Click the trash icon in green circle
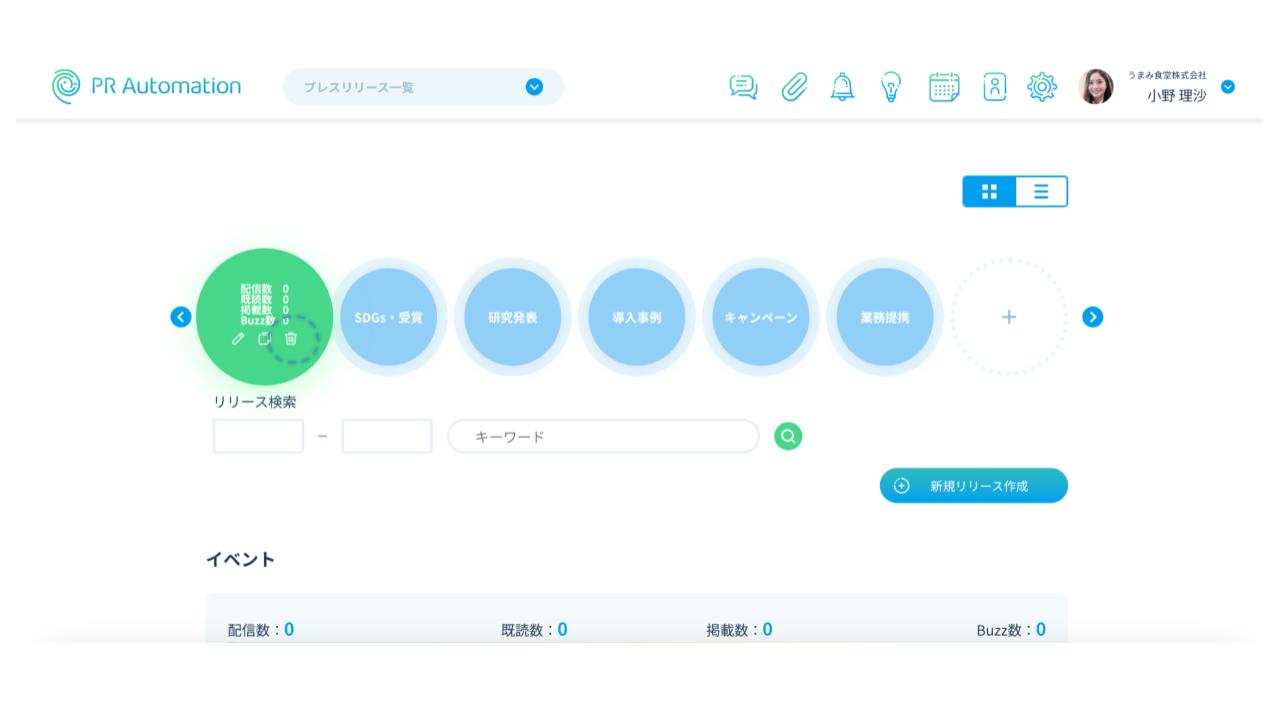Screen dimensions: 1280x720 click(x=291, y=338)
